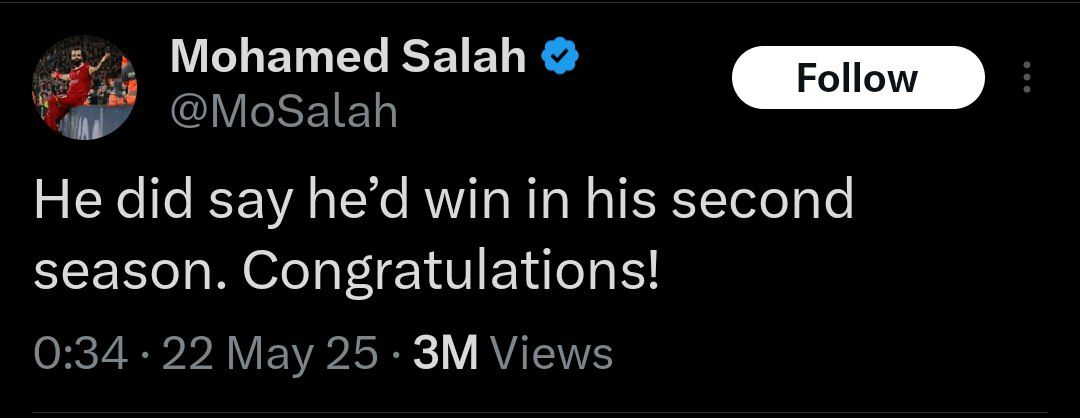Click the 22 May 25 date
Image resolution: width=1080 pixels, height=418 pixels.
pos(270,352)
